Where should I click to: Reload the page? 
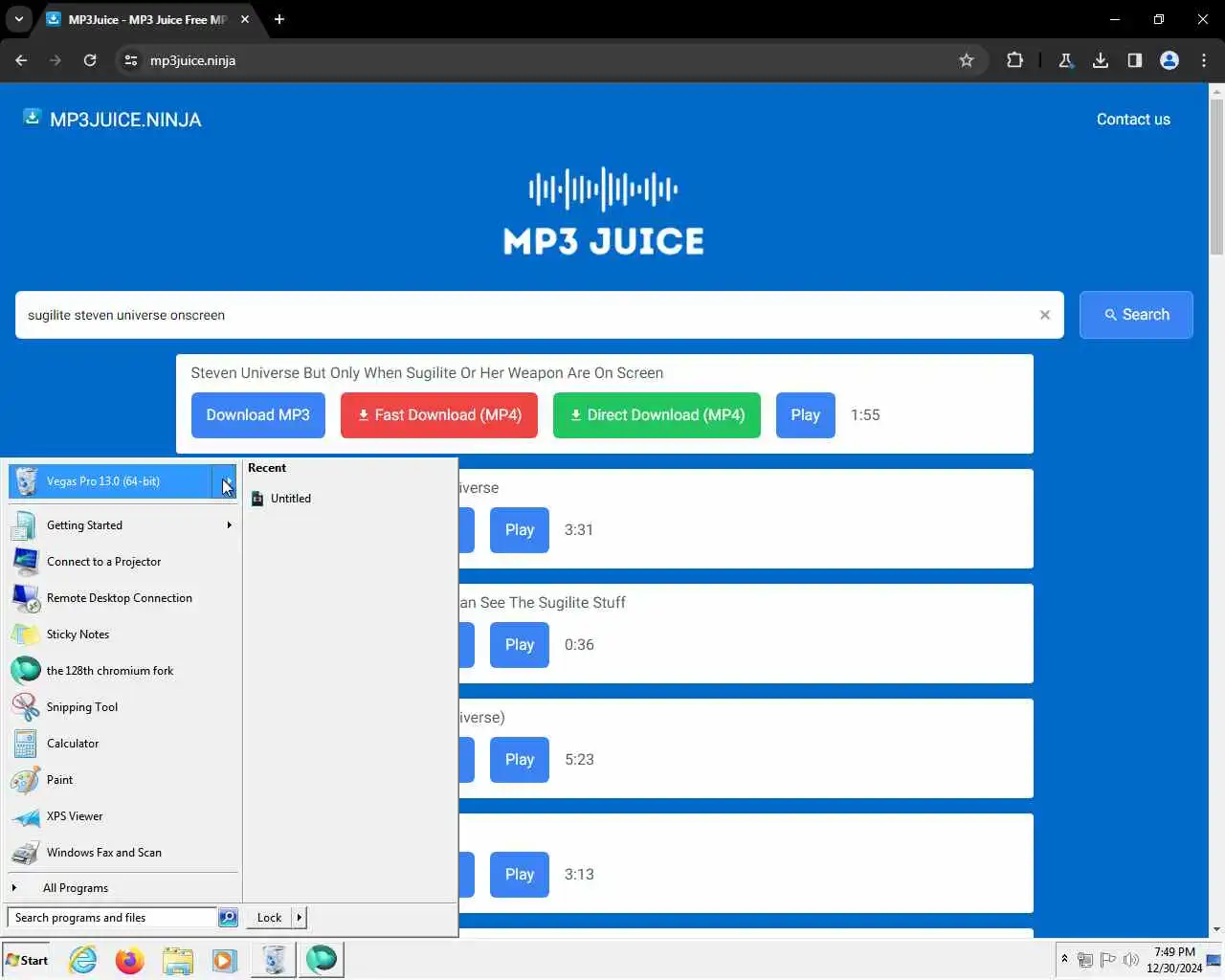[x=90, y=60]
